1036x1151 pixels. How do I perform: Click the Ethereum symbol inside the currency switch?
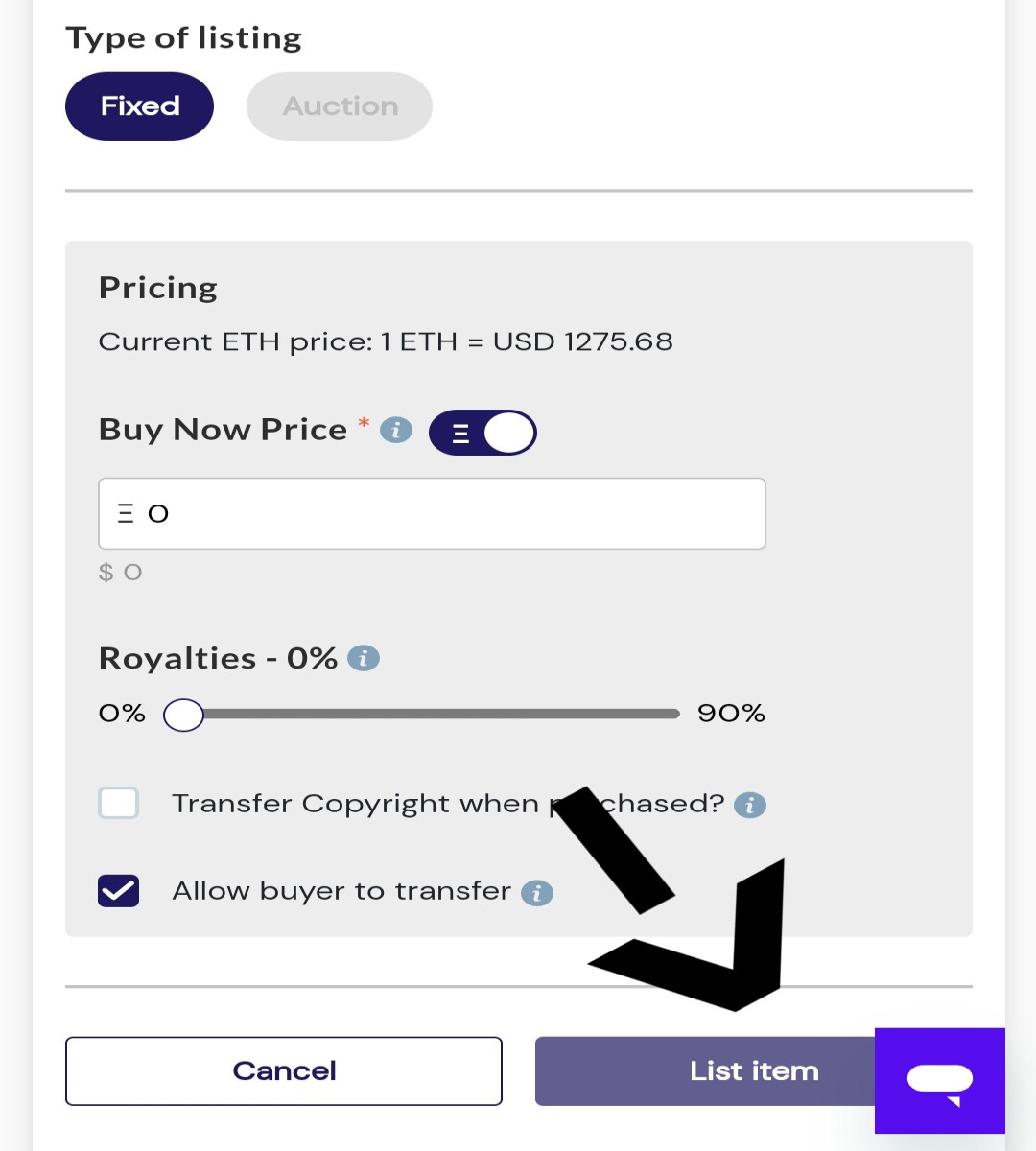coord(460,434)
